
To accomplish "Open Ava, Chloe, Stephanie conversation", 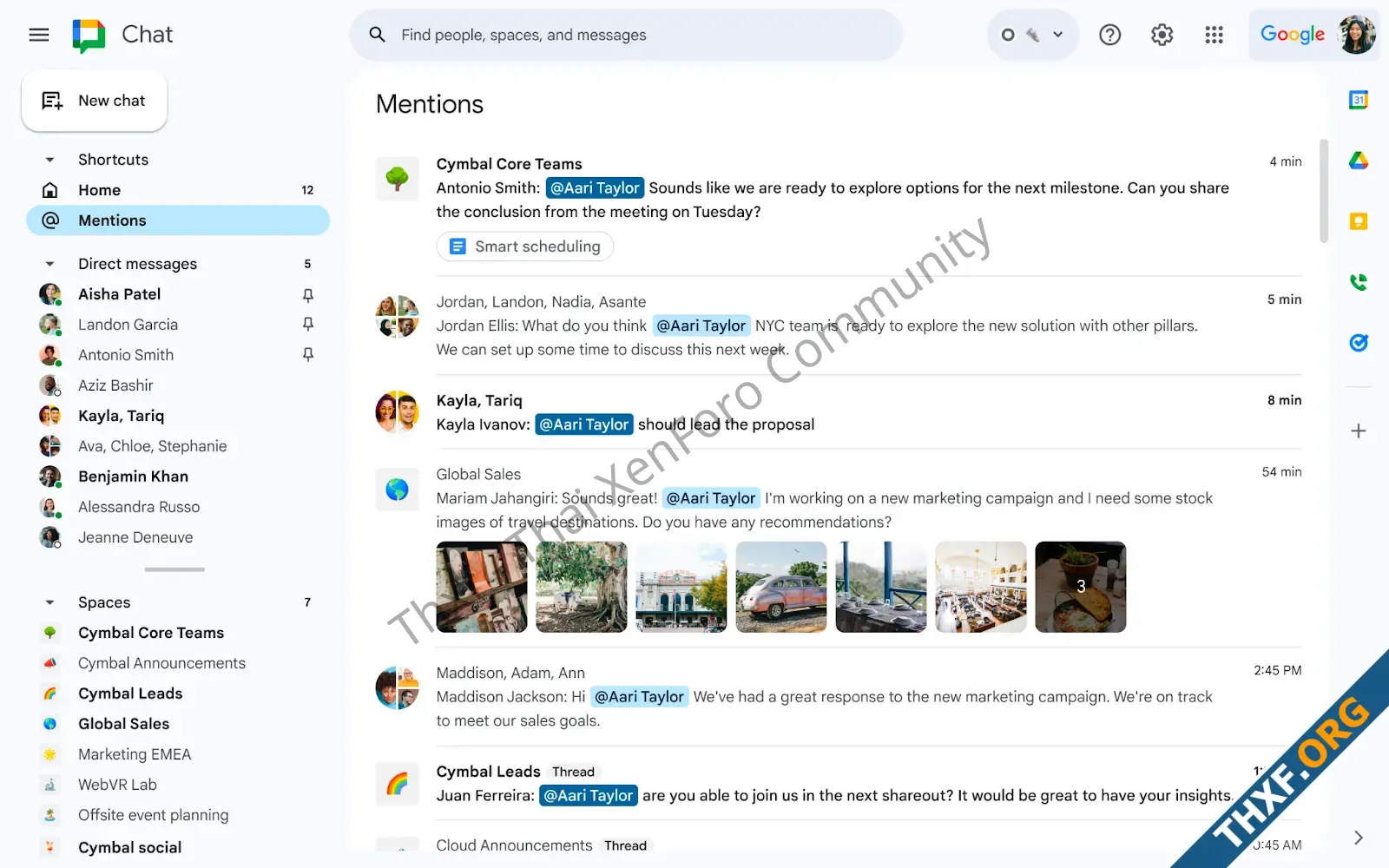I will coord(178,446).
